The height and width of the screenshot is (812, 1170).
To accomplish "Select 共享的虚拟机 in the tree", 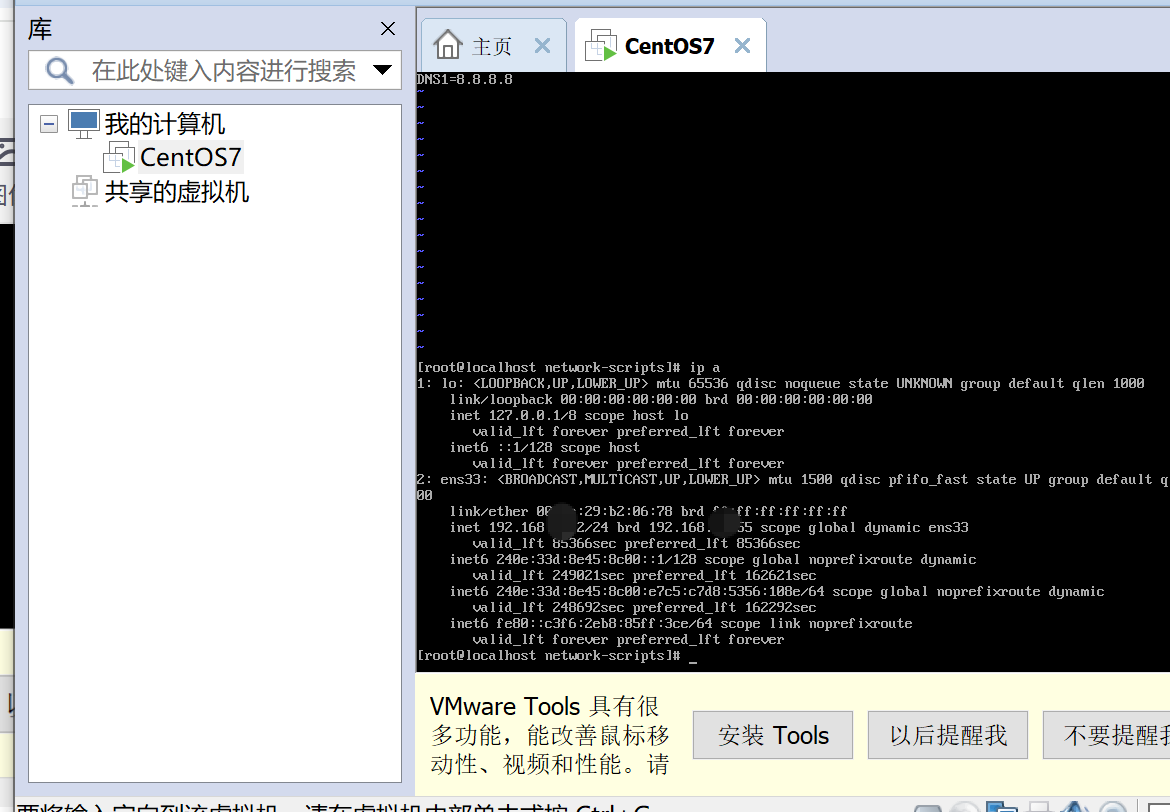I will coord(177,192).
